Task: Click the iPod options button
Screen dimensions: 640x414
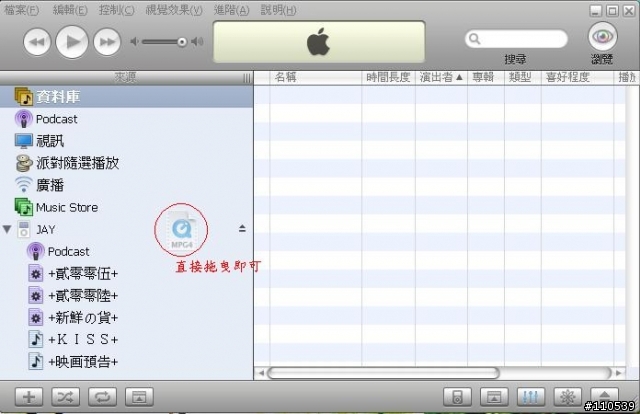Action: [x=457, y=396]
